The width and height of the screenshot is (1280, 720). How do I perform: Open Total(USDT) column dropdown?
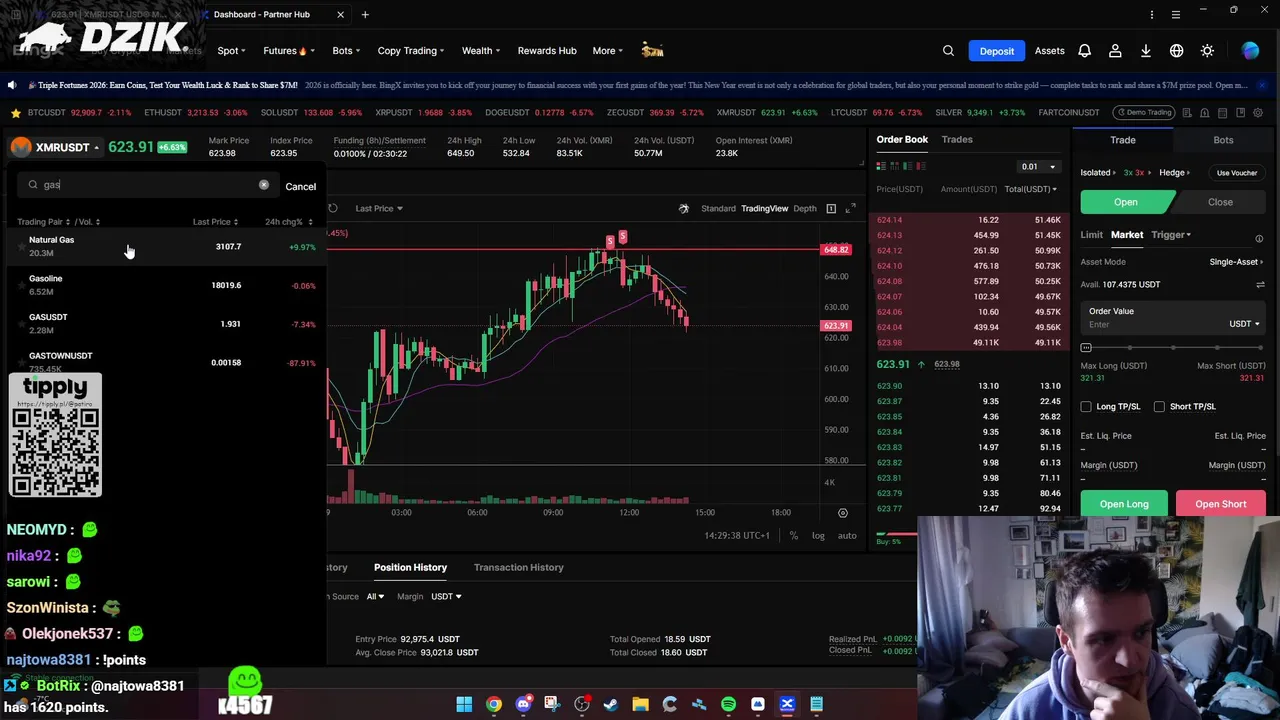(x=1031, y=189)
